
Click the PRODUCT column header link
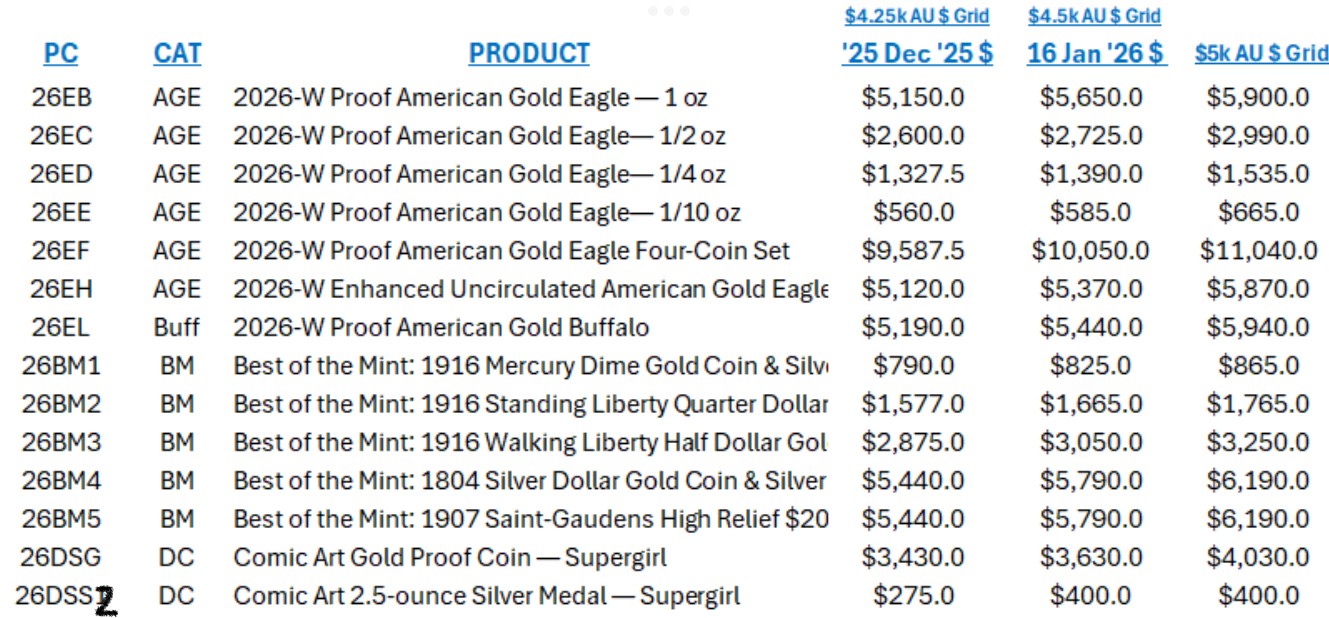tap(529, 53)
